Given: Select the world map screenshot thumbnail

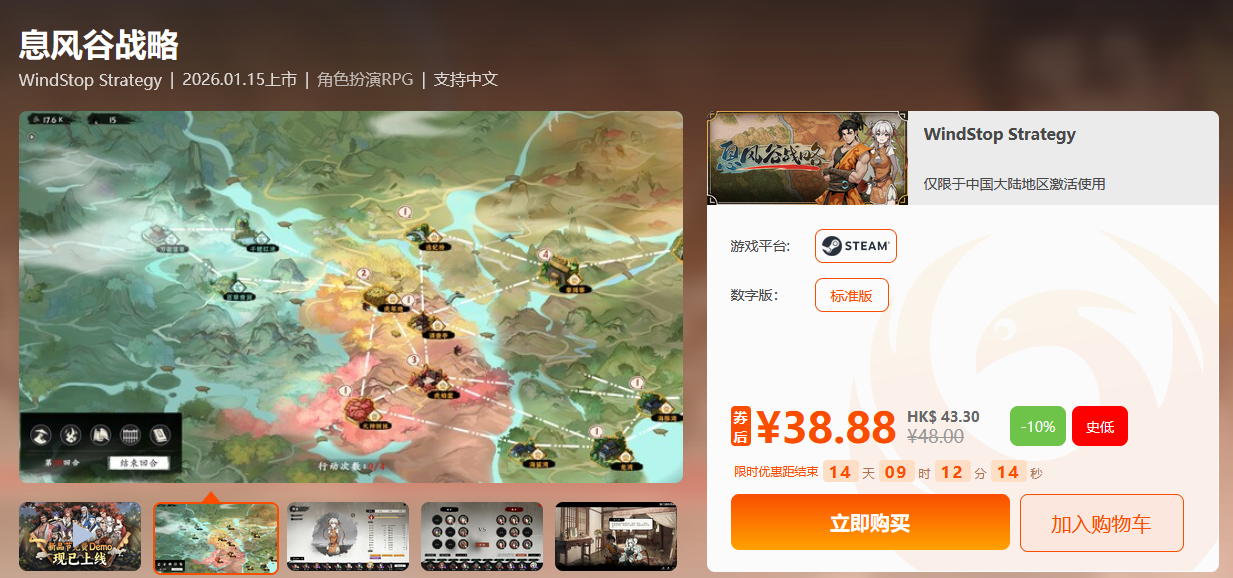Looking at the screenshot, I should tap(216, 538).
